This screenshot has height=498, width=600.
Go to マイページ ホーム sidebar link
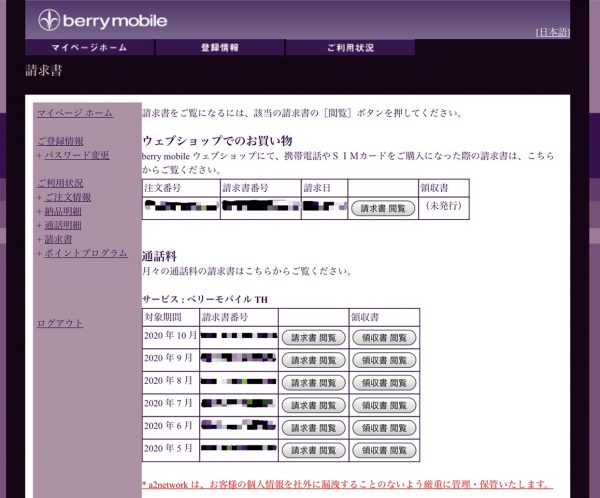[75, 113]
